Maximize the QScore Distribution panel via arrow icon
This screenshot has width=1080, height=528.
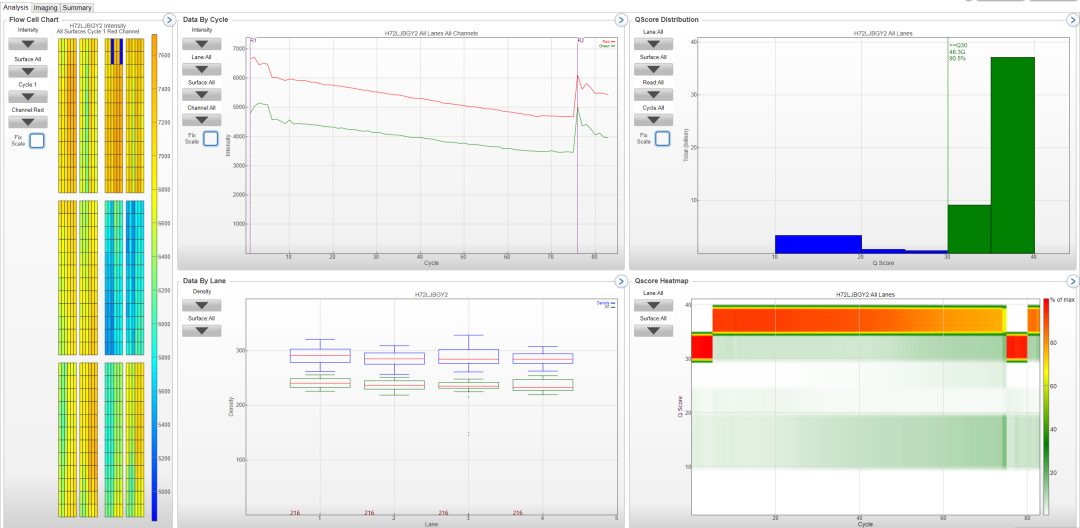coord(1071,20)
